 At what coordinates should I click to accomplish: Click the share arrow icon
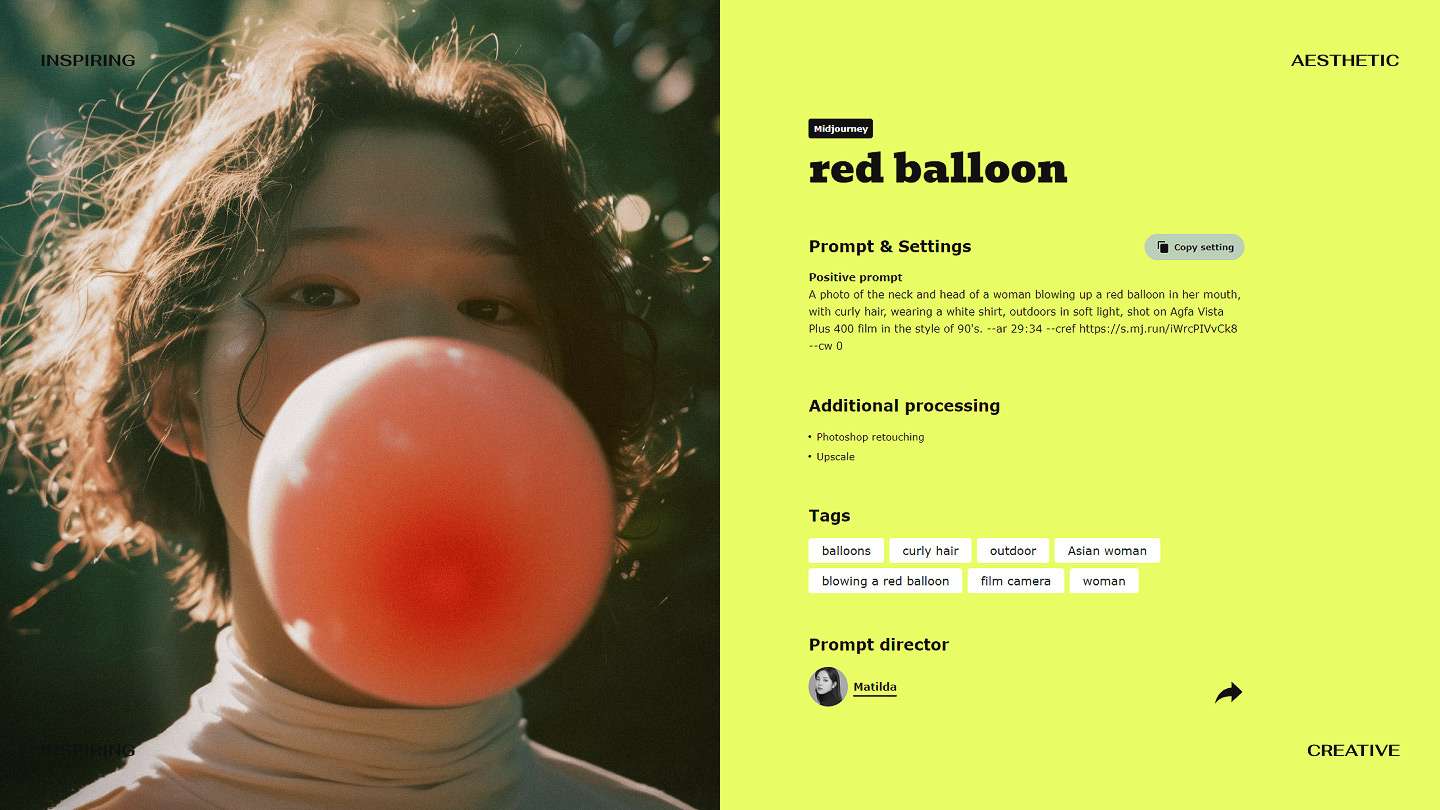click(1228, 692)
